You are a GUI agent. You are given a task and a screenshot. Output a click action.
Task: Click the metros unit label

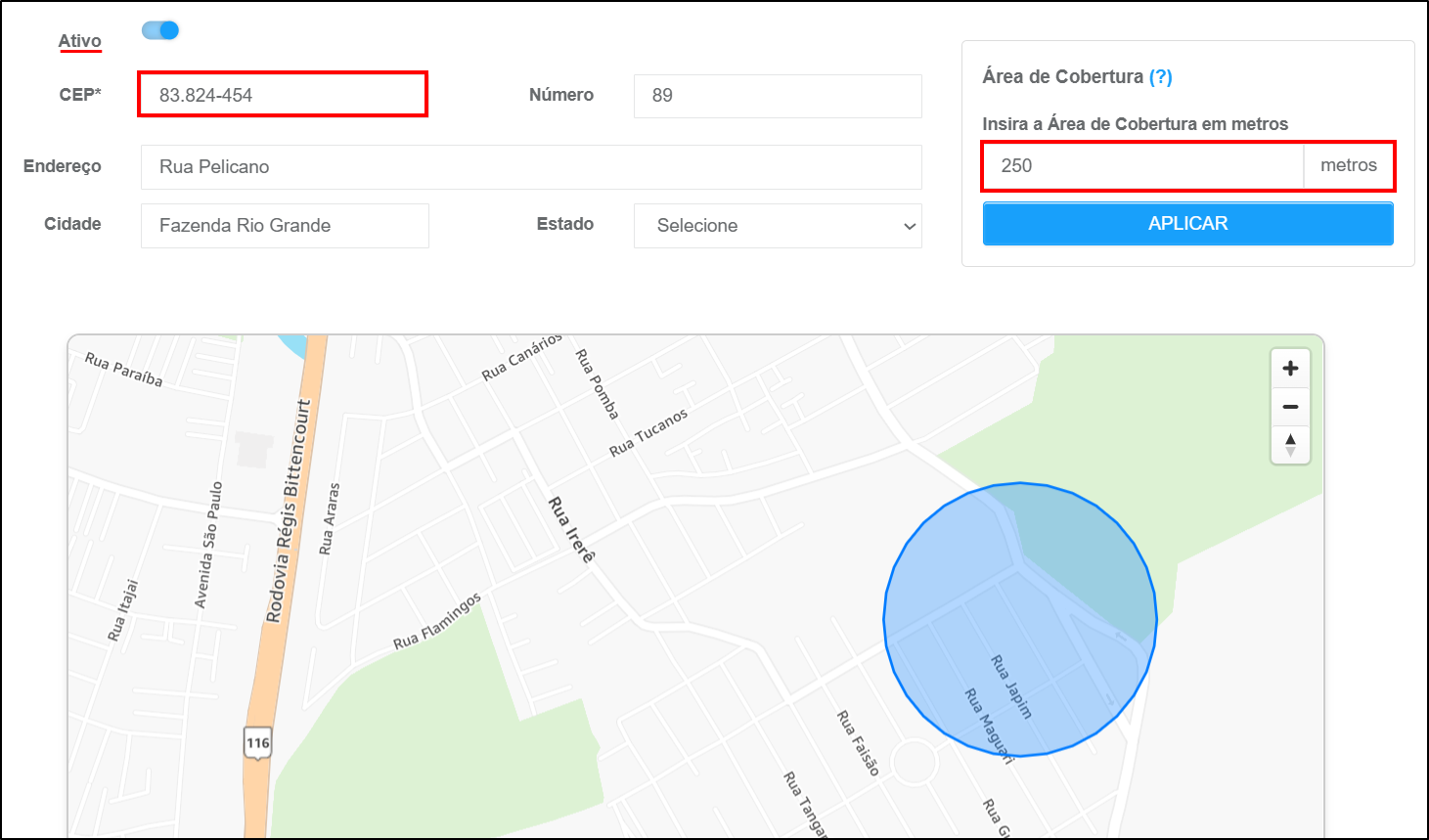click(1348, 166)
